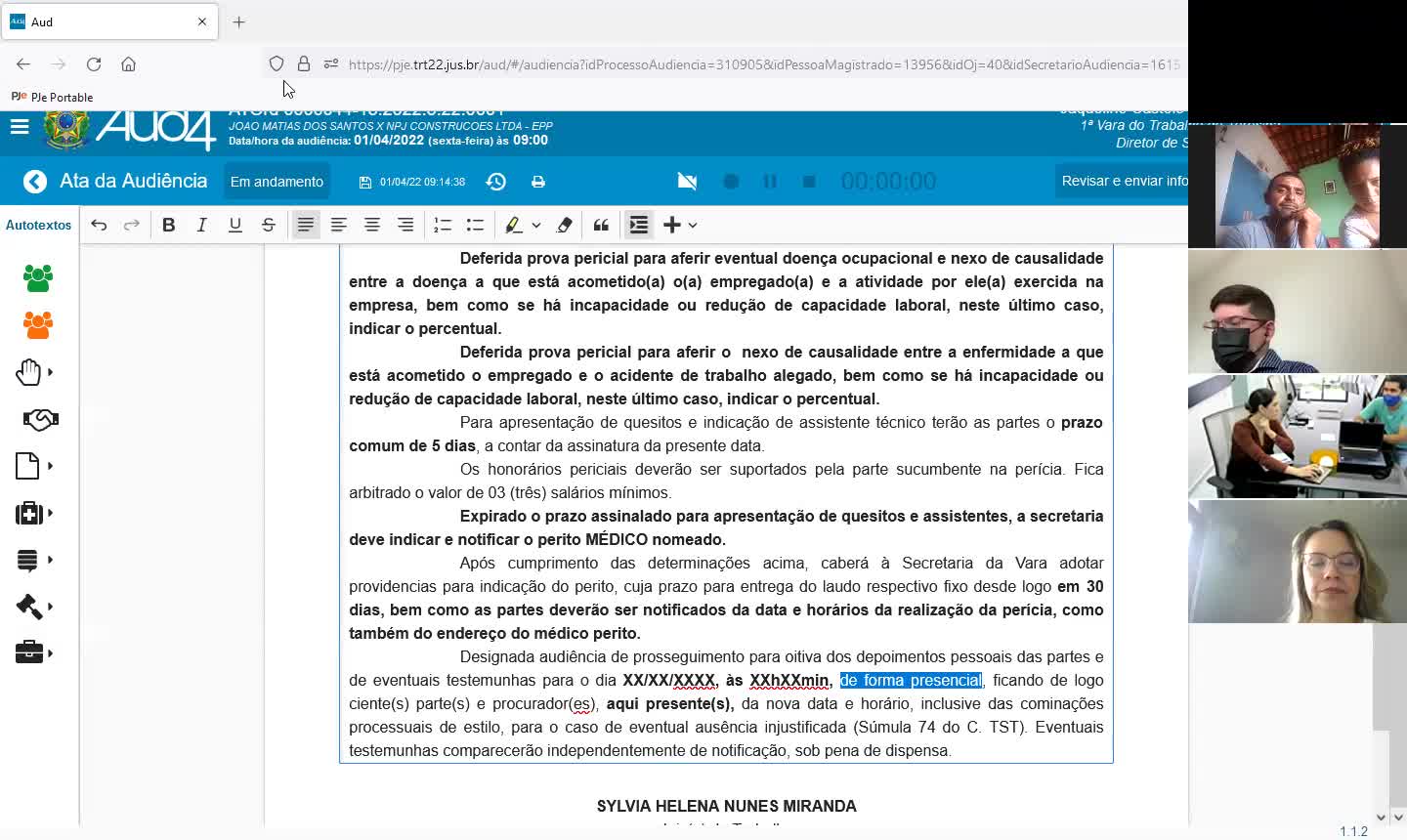Print the hearing minutes
The width and height of the screenshot is (1407, 840).
click(538, 182)
